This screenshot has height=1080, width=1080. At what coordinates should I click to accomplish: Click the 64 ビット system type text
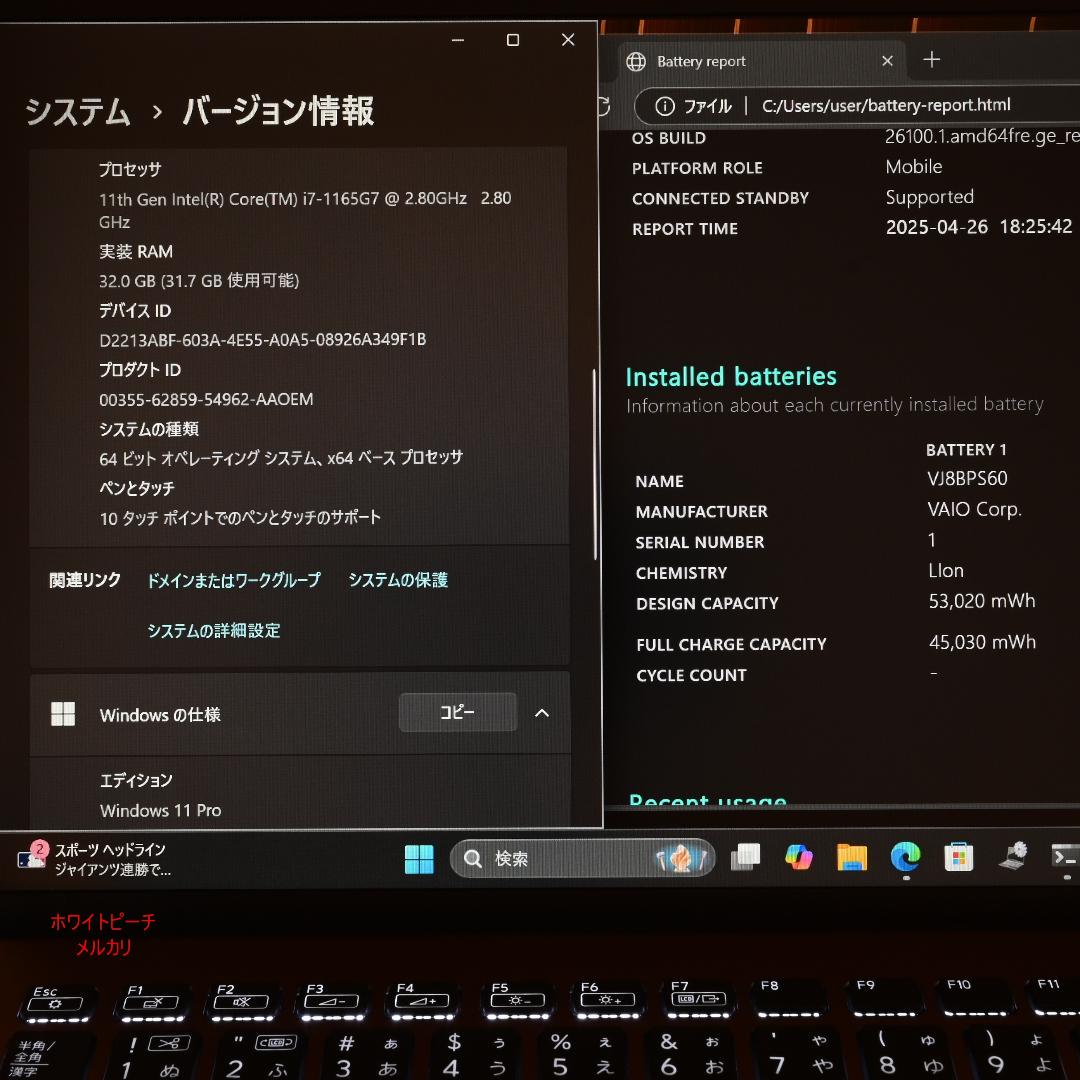point(281,457)
